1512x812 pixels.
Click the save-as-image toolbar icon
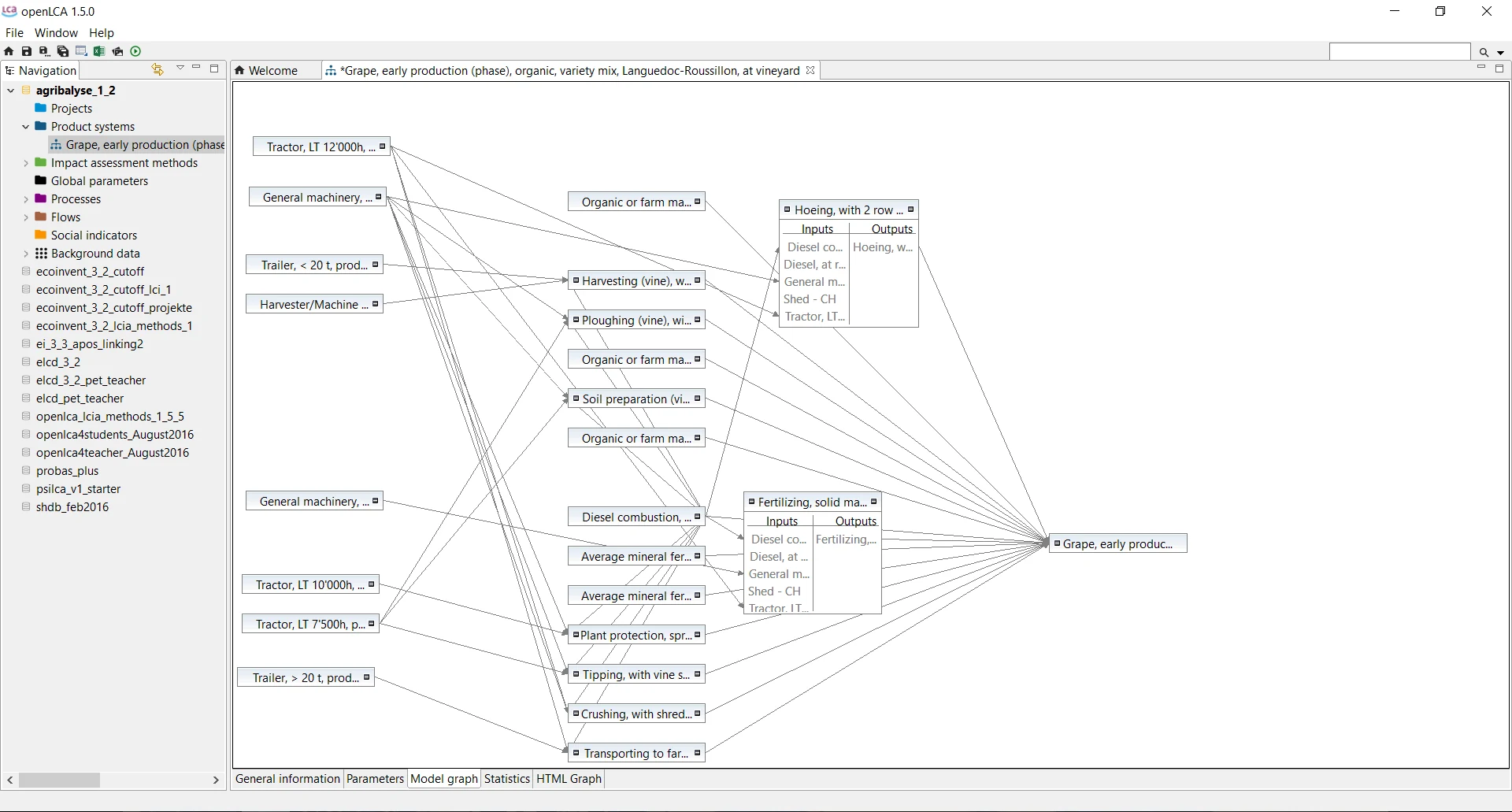117,51
